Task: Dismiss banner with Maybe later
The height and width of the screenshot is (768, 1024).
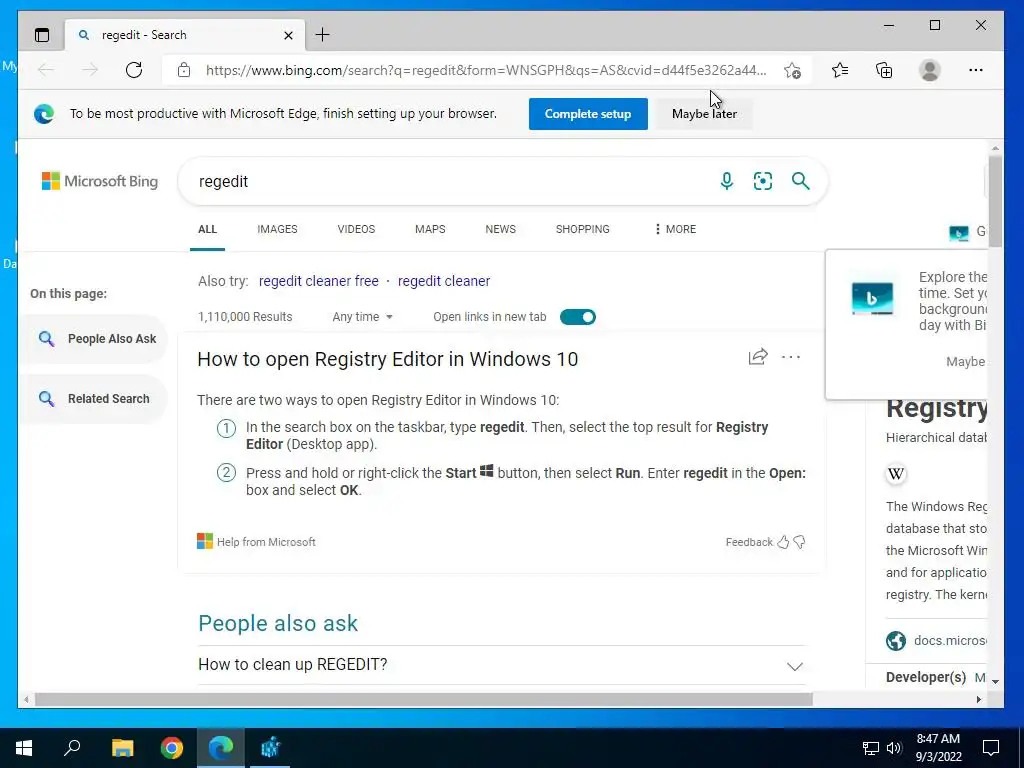Action: (x=704, y=114)
